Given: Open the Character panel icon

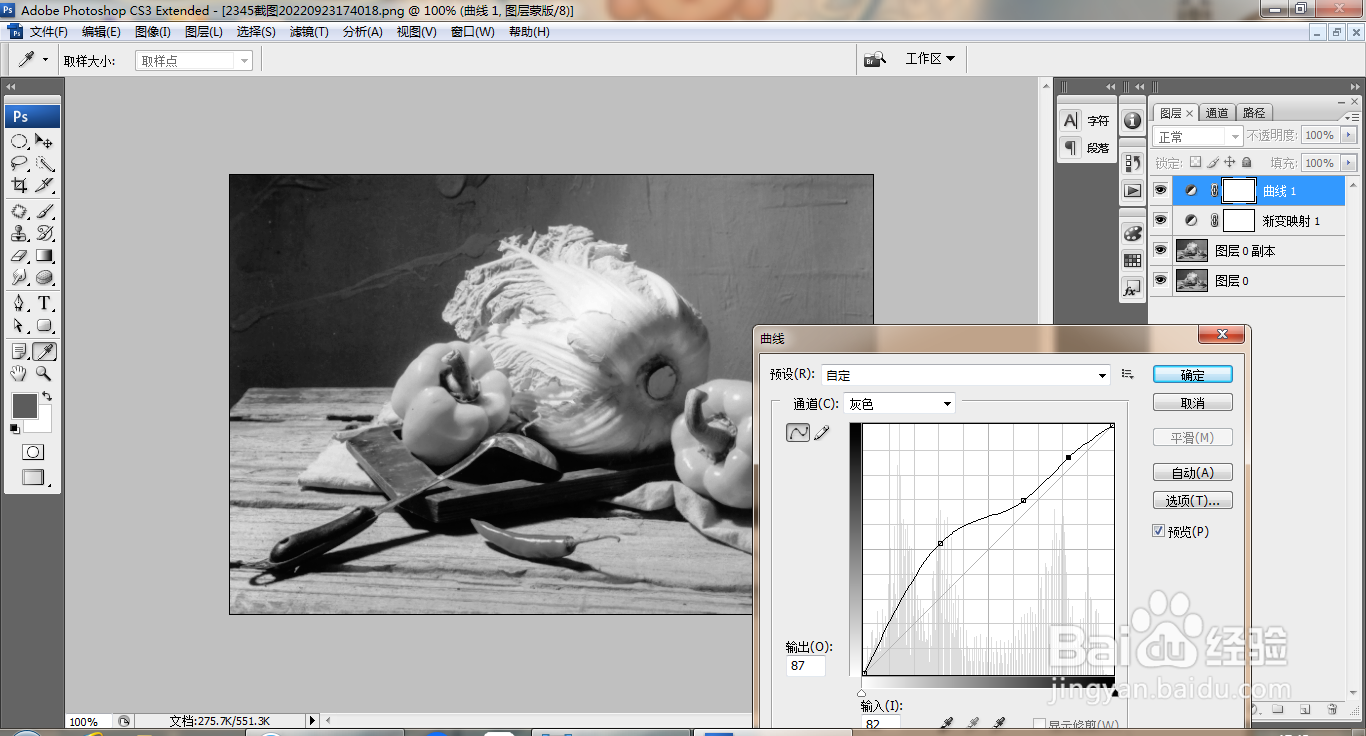Looking at the screenshot, I should [1071, 121].
